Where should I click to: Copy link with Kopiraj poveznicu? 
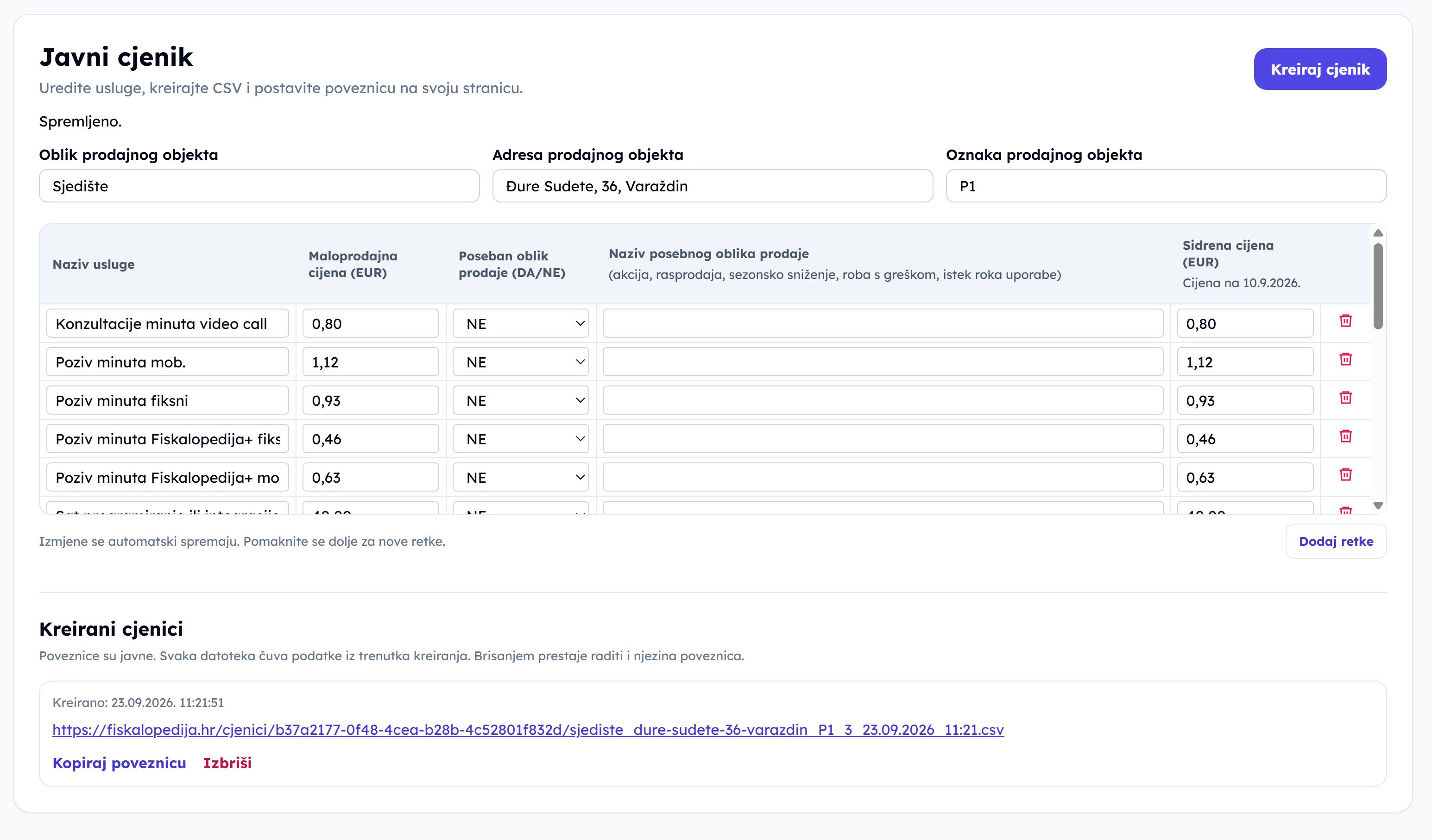pos(120,763)
